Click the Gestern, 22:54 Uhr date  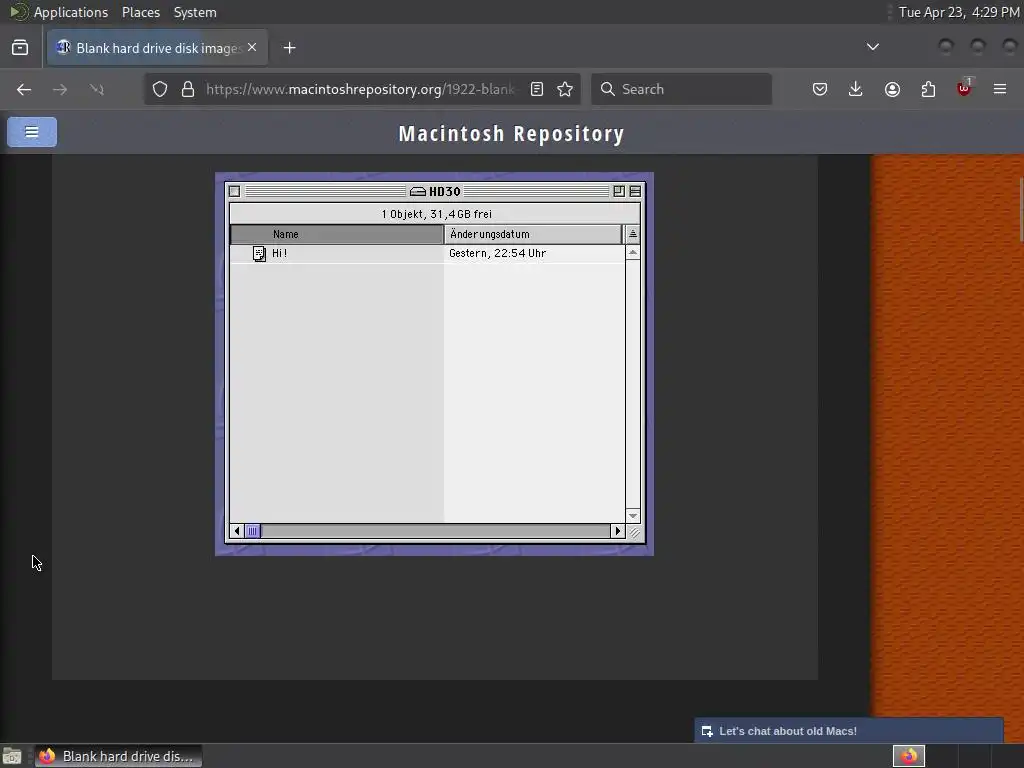498,253
